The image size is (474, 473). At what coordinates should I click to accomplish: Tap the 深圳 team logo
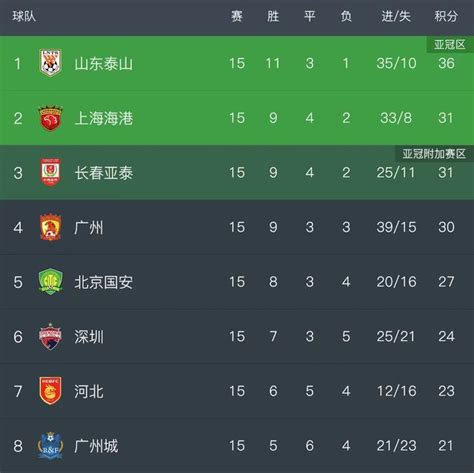[x=50, y=336]
